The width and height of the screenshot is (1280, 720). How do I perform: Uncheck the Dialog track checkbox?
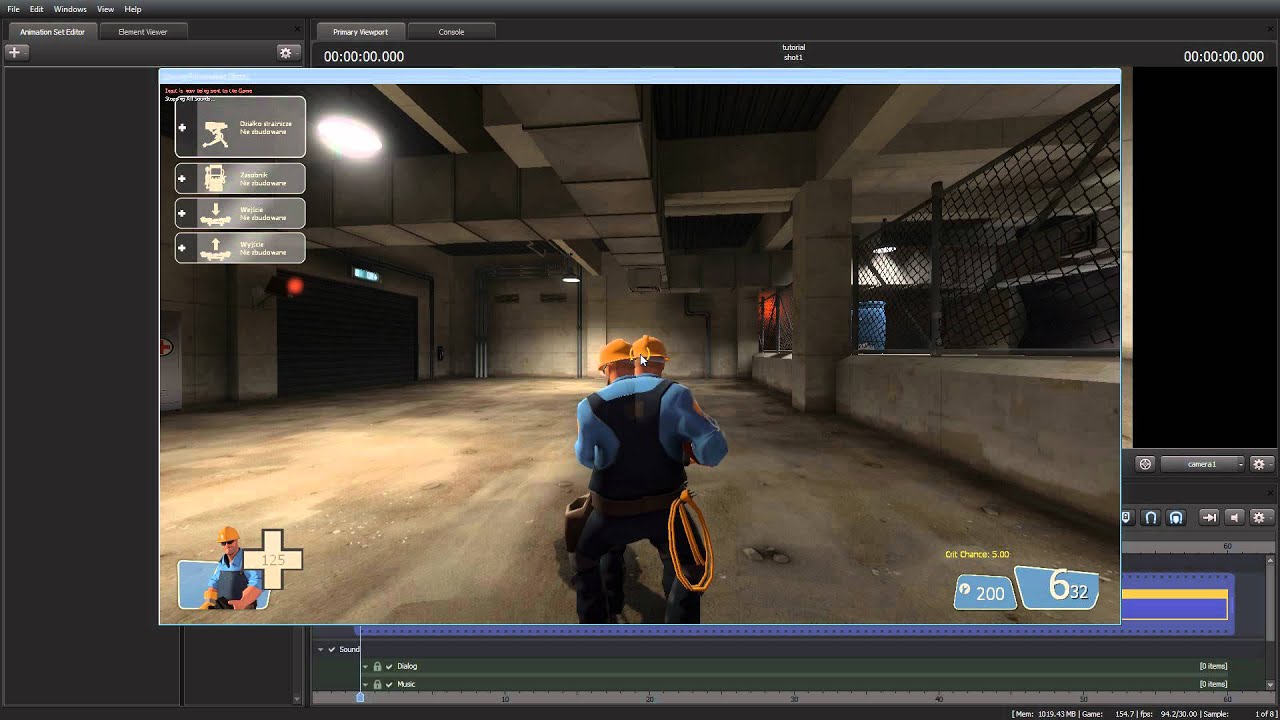(x=390, y=666)
